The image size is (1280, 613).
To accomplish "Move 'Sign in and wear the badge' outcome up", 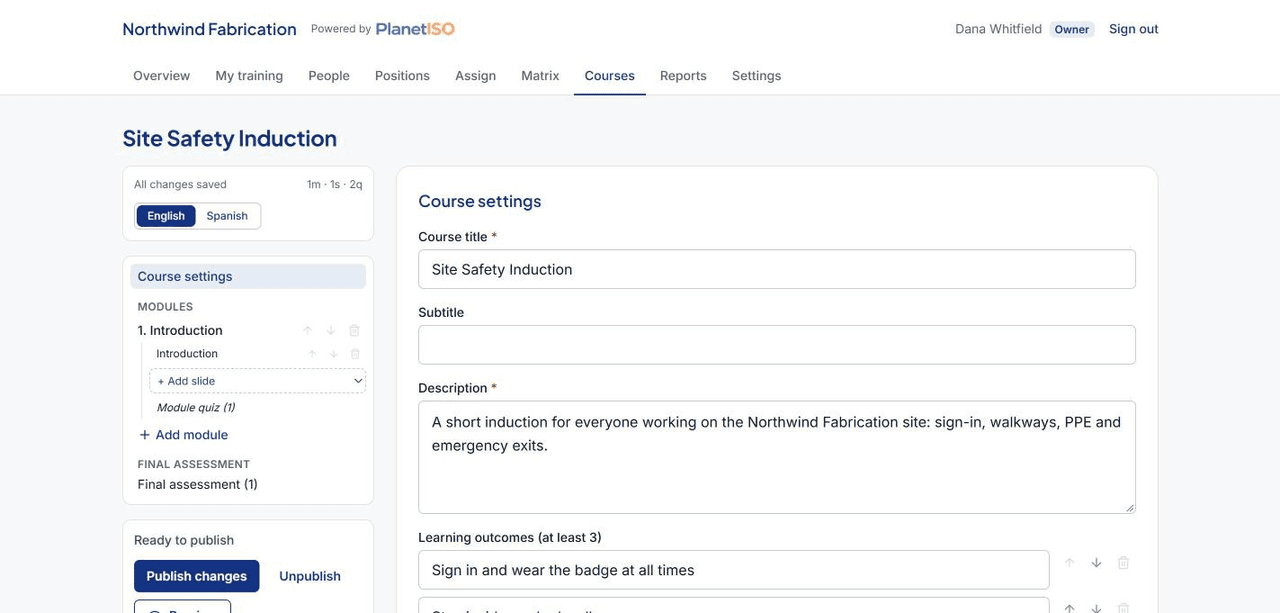I will [1070, 563].
